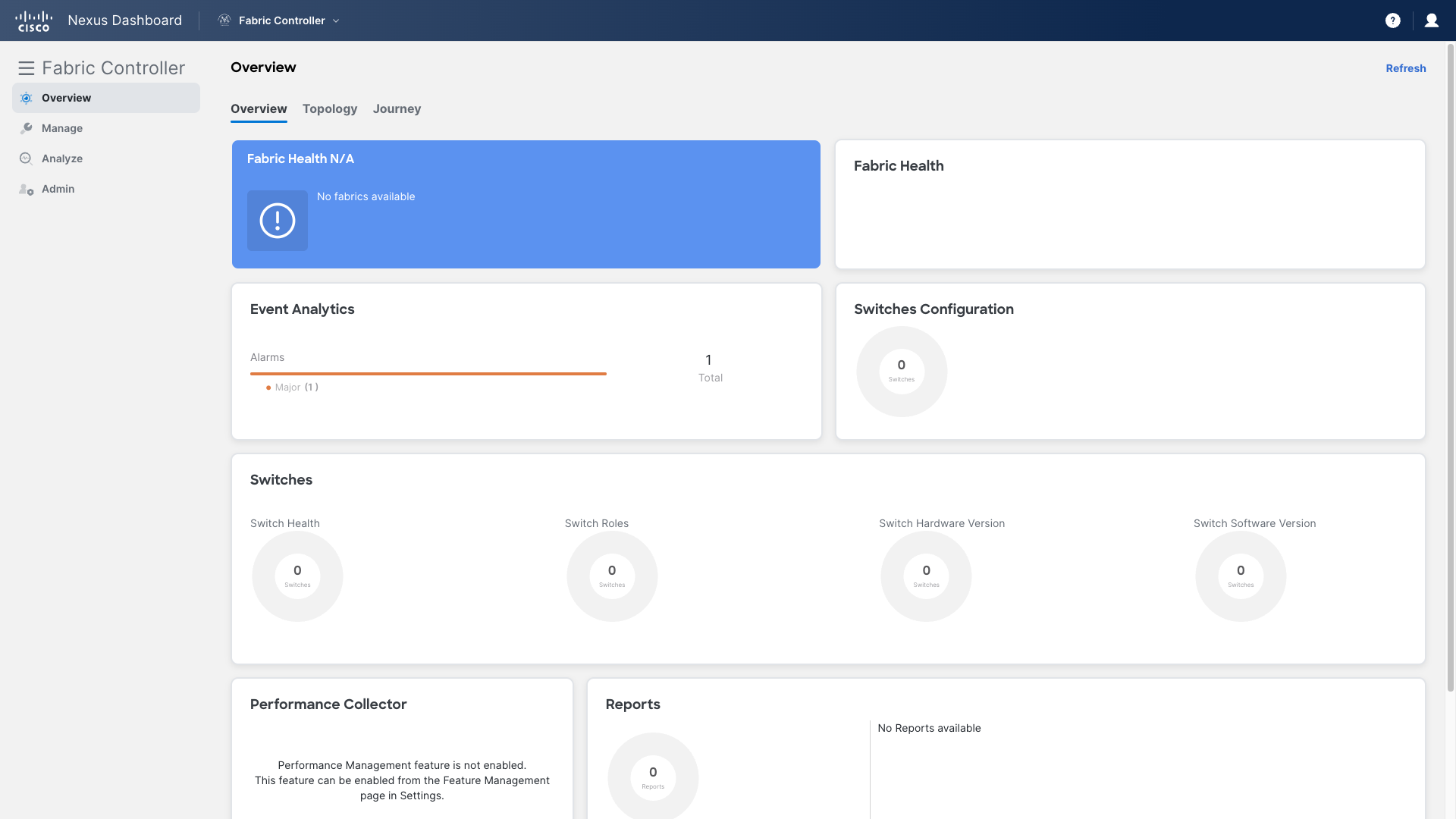This screenshot has width=1456, height=819.
Task: Click the page vertical scrollbar
Action: pos(1451,368)
